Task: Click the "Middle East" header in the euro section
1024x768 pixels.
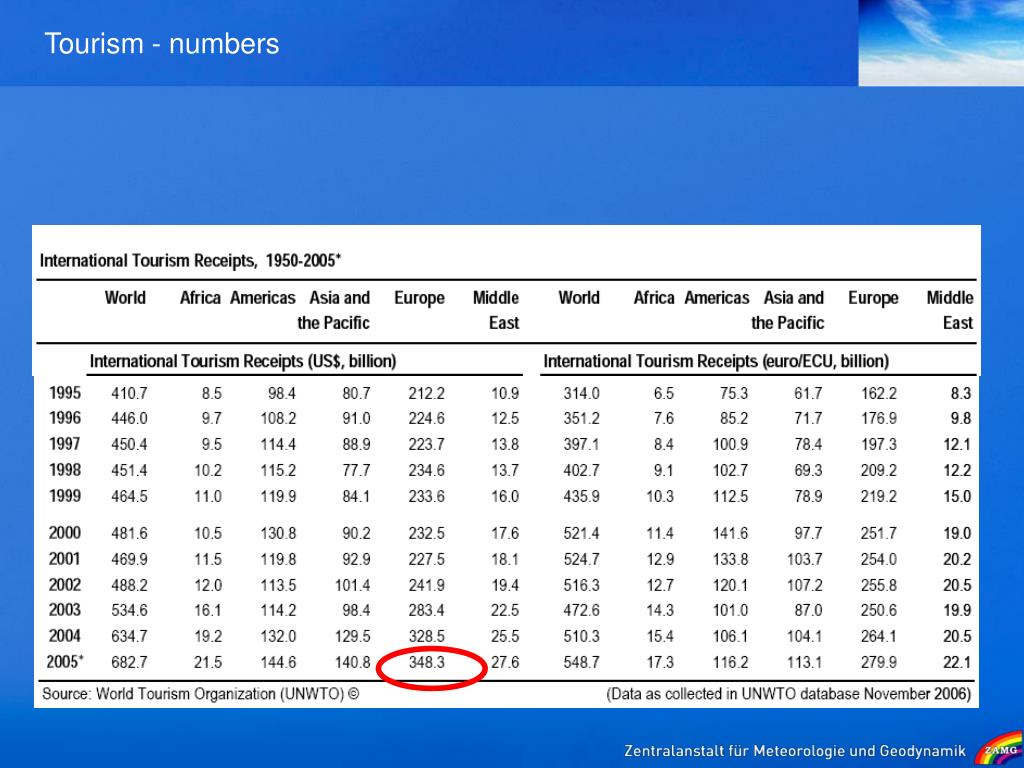Action: click(x=950, y=310)
